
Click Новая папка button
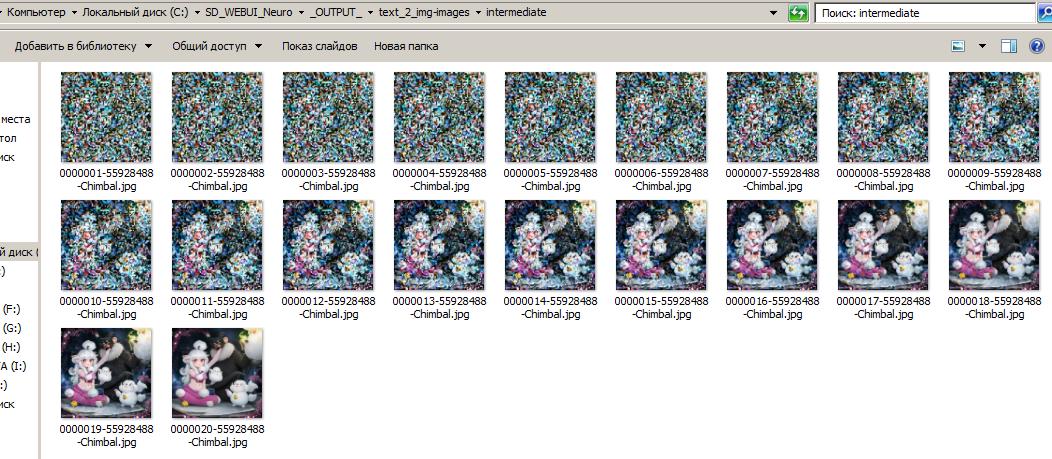pyautogui.click(x=406, y=46)
